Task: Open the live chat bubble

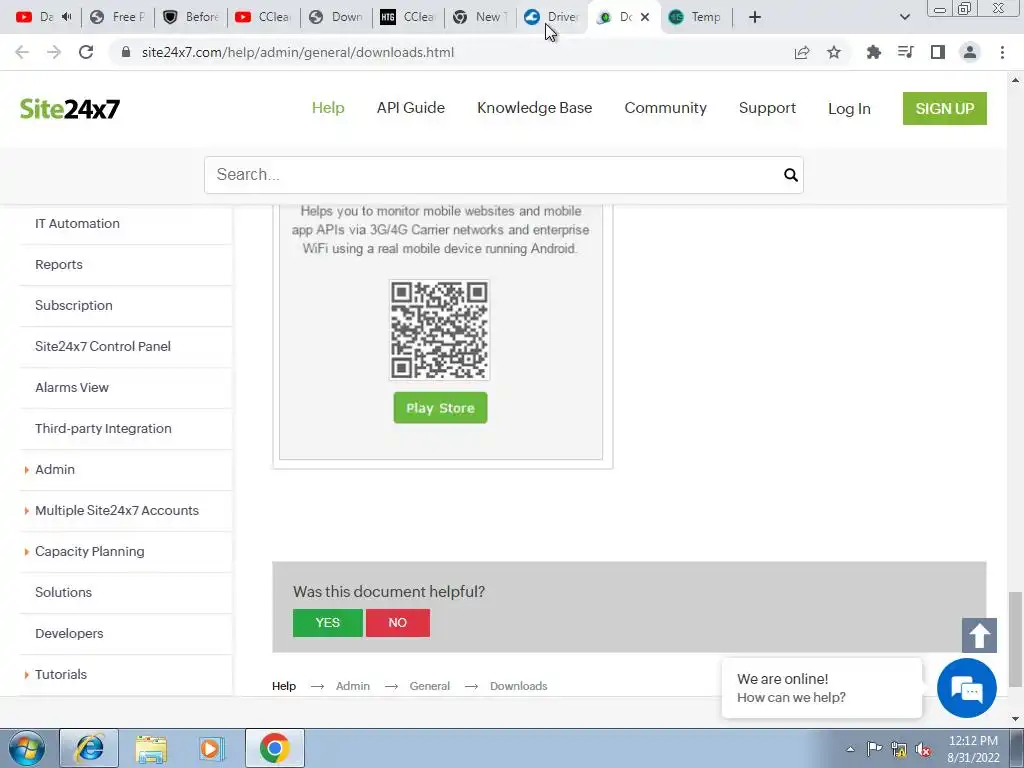Action: [x=967, y=688]
